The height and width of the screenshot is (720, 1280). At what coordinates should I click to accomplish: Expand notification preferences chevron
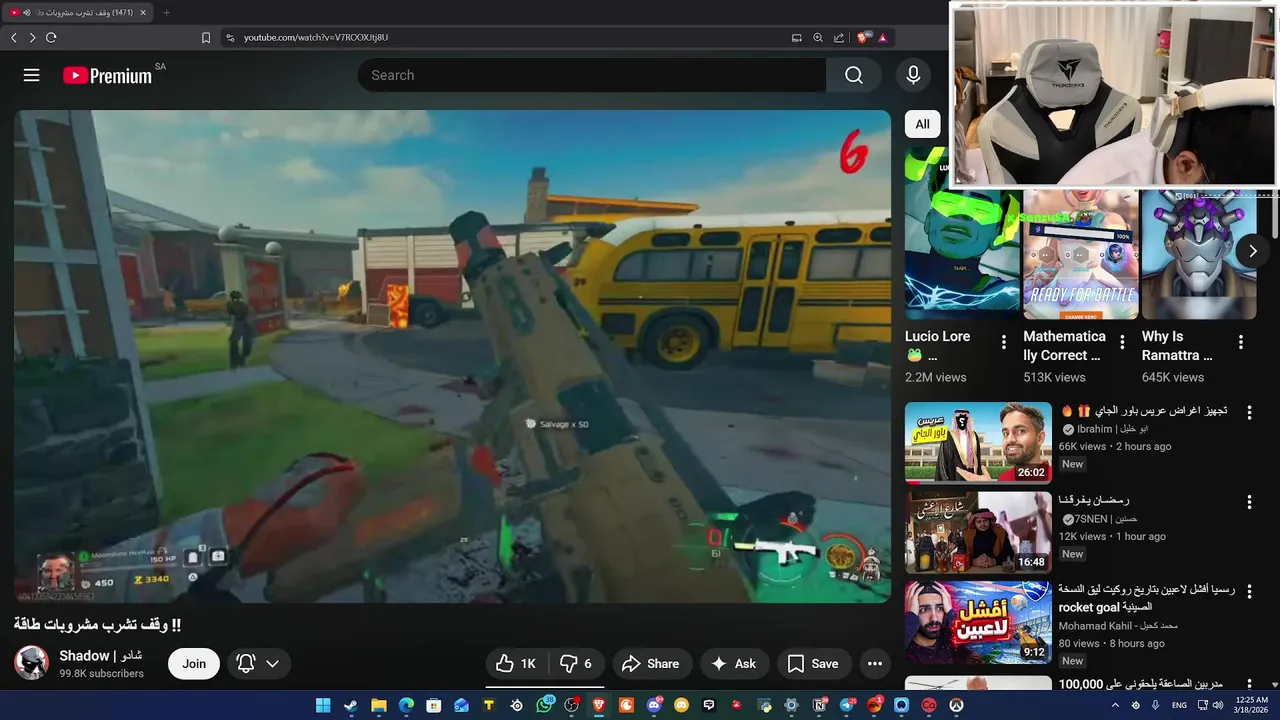[272, 663]
